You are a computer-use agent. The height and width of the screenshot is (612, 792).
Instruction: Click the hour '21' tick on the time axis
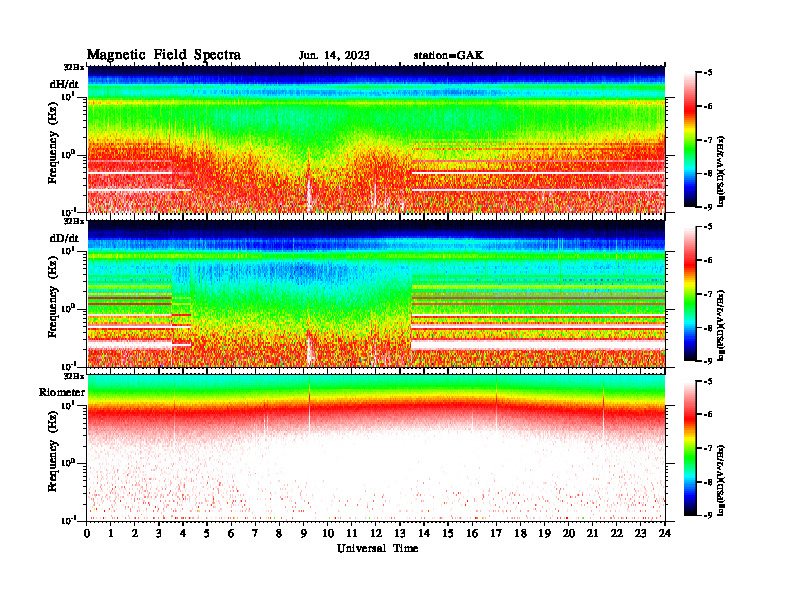(592, 533)
